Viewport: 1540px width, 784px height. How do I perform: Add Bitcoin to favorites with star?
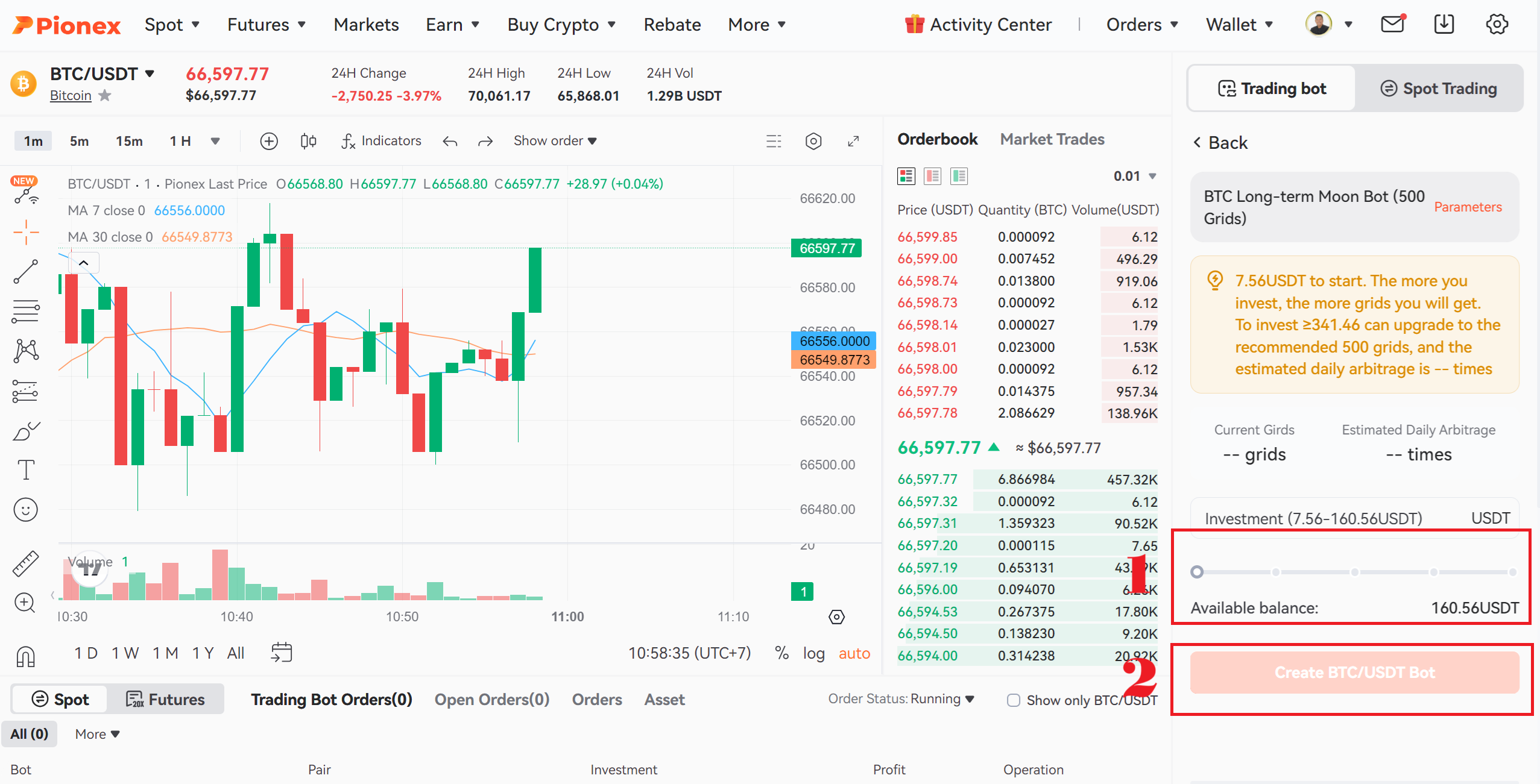point(105,95)
